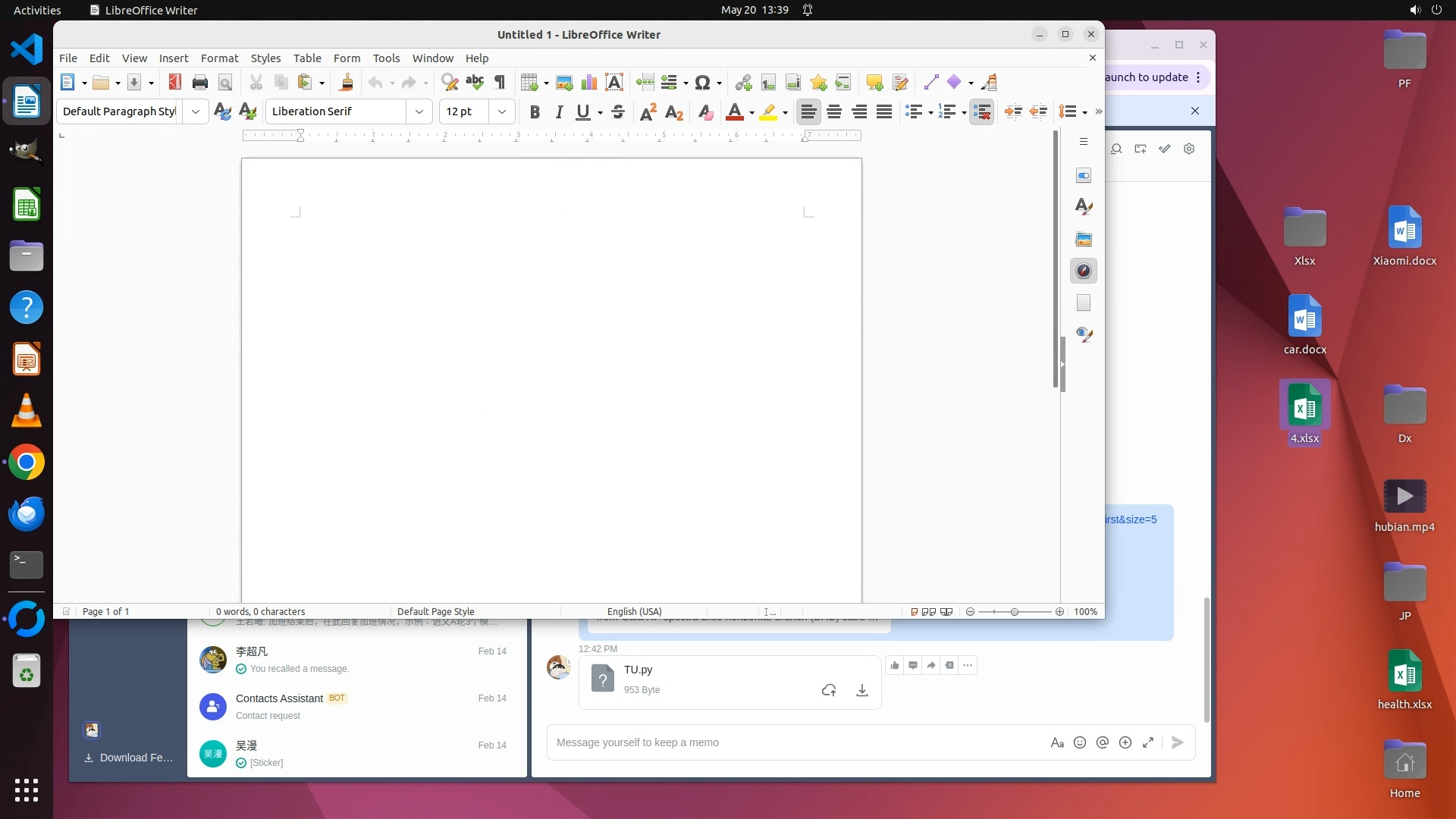
Task: Open the Find & Replace tool
Action: coord(450,83)
